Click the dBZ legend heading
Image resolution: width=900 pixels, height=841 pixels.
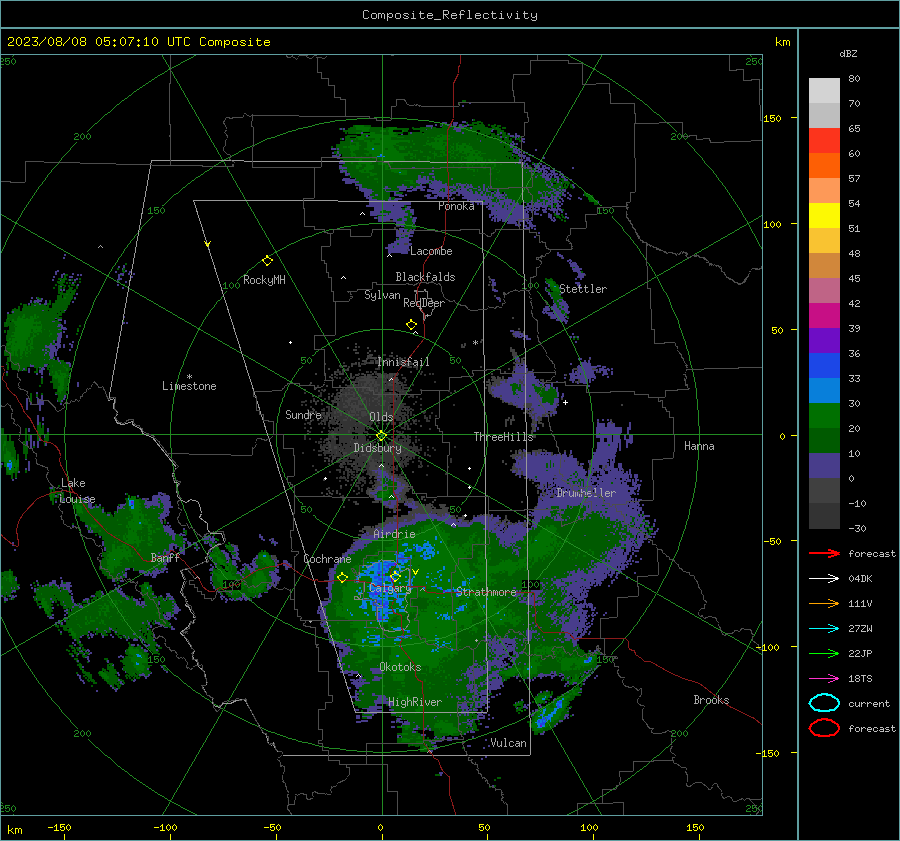[848, 53]
